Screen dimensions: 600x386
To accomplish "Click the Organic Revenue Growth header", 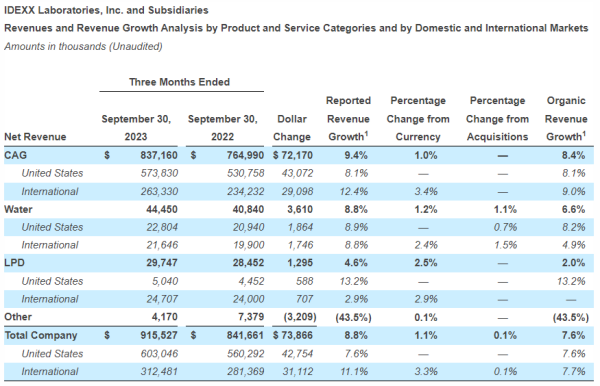I will click(x=566, y=119).
